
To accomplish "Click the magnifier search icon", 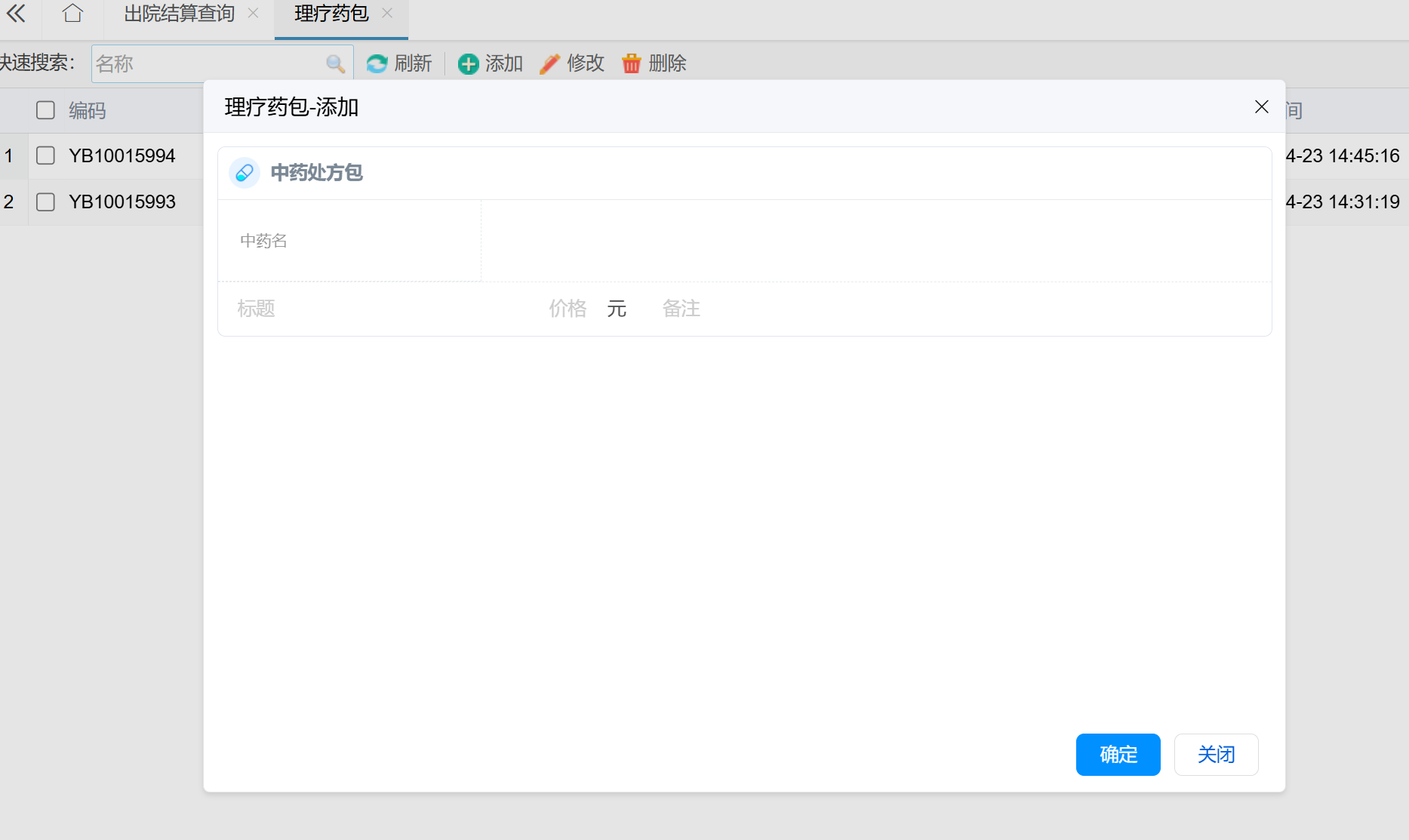I will pos(335,64).
